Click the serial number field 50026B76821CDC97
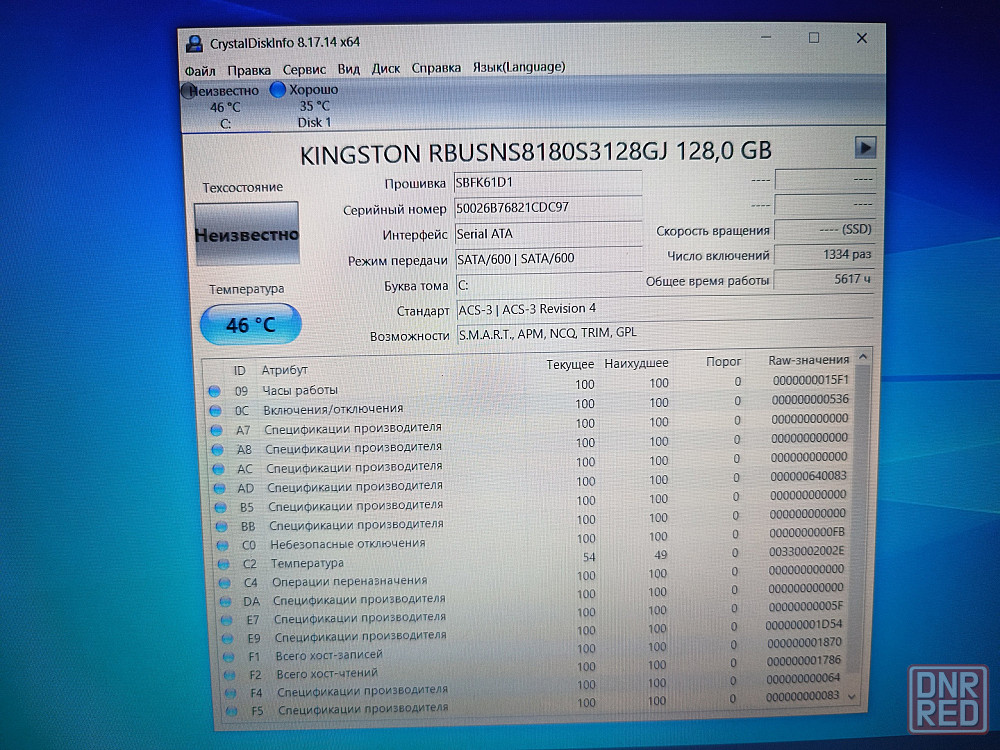This screenshot has width=1000, height=750. point(548,207)
